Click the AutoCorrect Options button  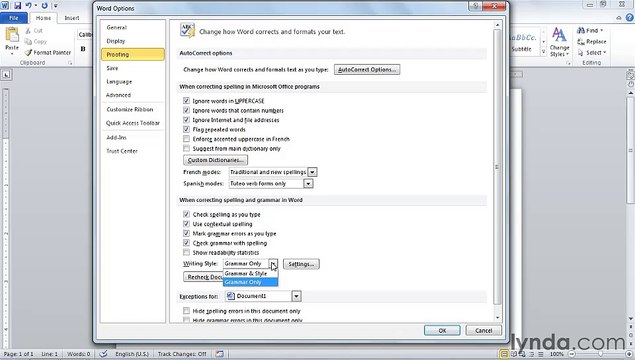[367, 70]
